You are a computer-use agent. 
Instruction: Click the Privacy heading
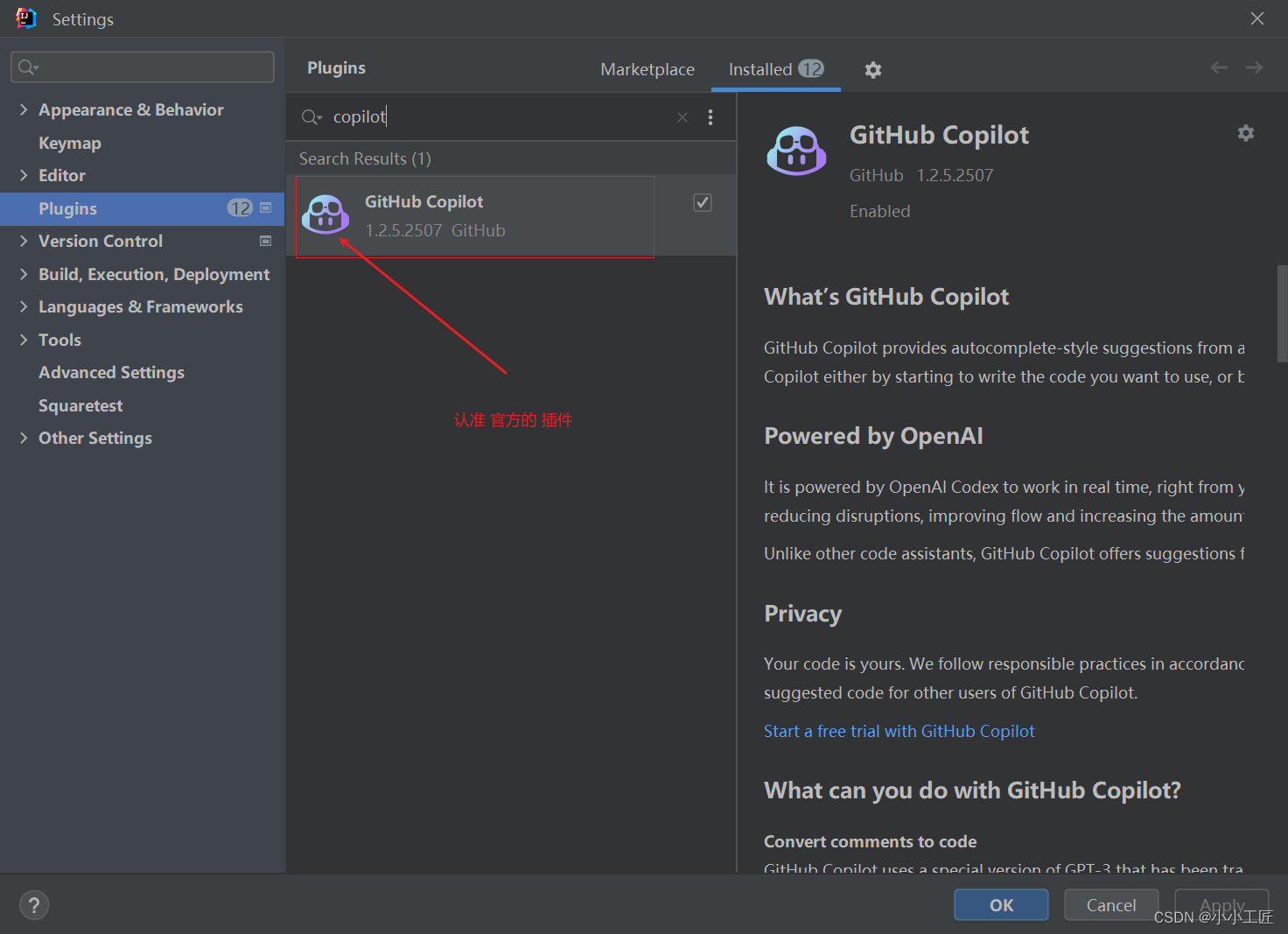(x=802, y=614)
